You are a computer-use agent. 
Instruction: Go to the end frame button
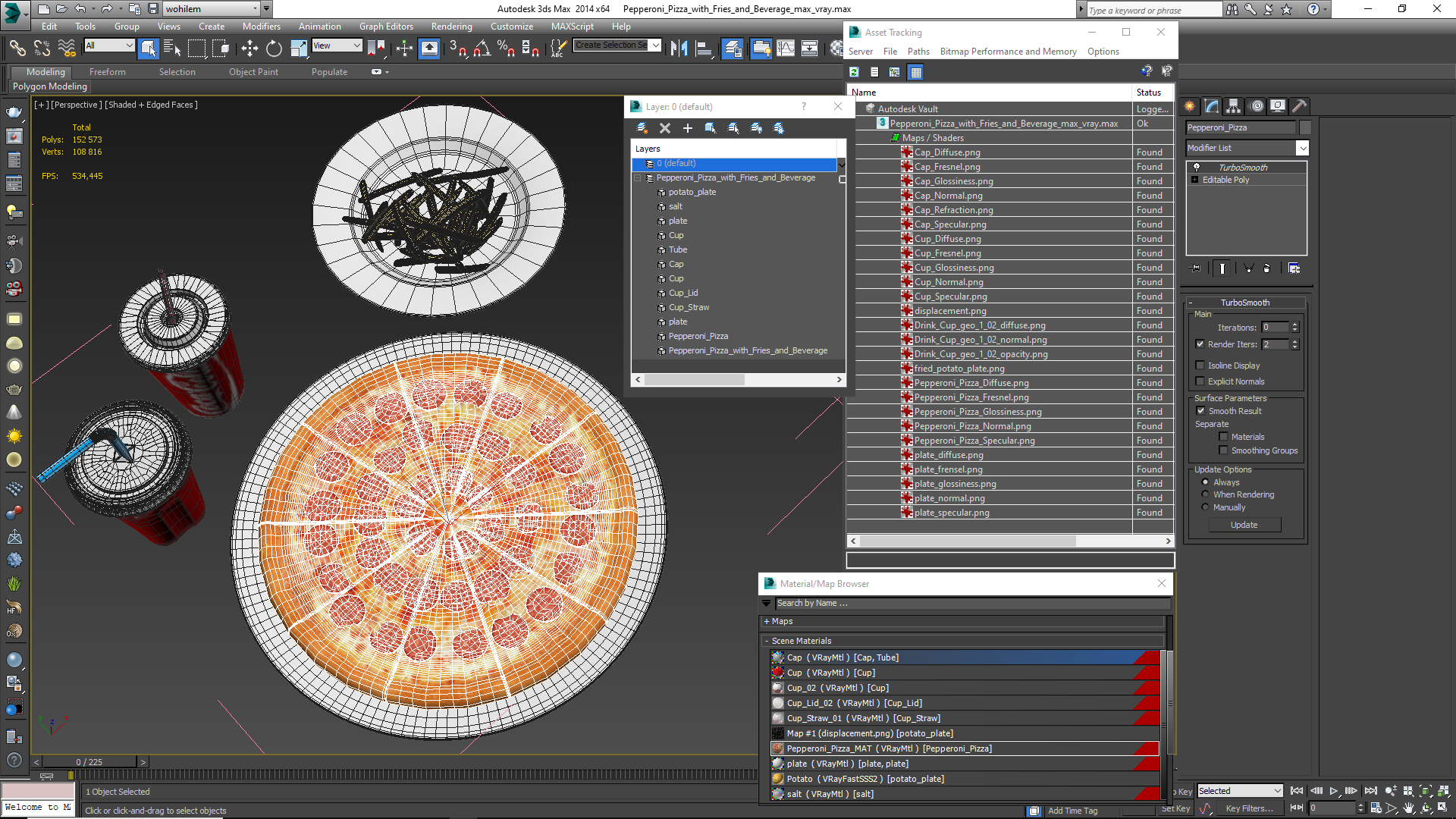click(1370, 791)
